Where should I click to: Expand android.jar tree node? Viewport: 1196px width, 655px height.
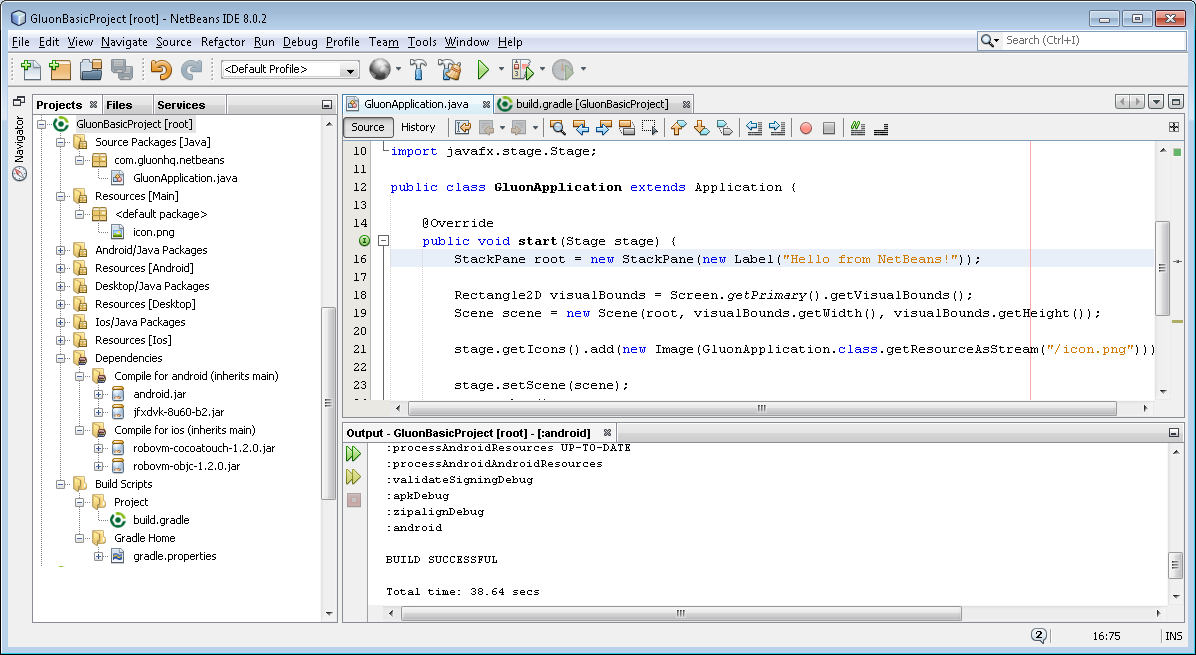(98, 394)
